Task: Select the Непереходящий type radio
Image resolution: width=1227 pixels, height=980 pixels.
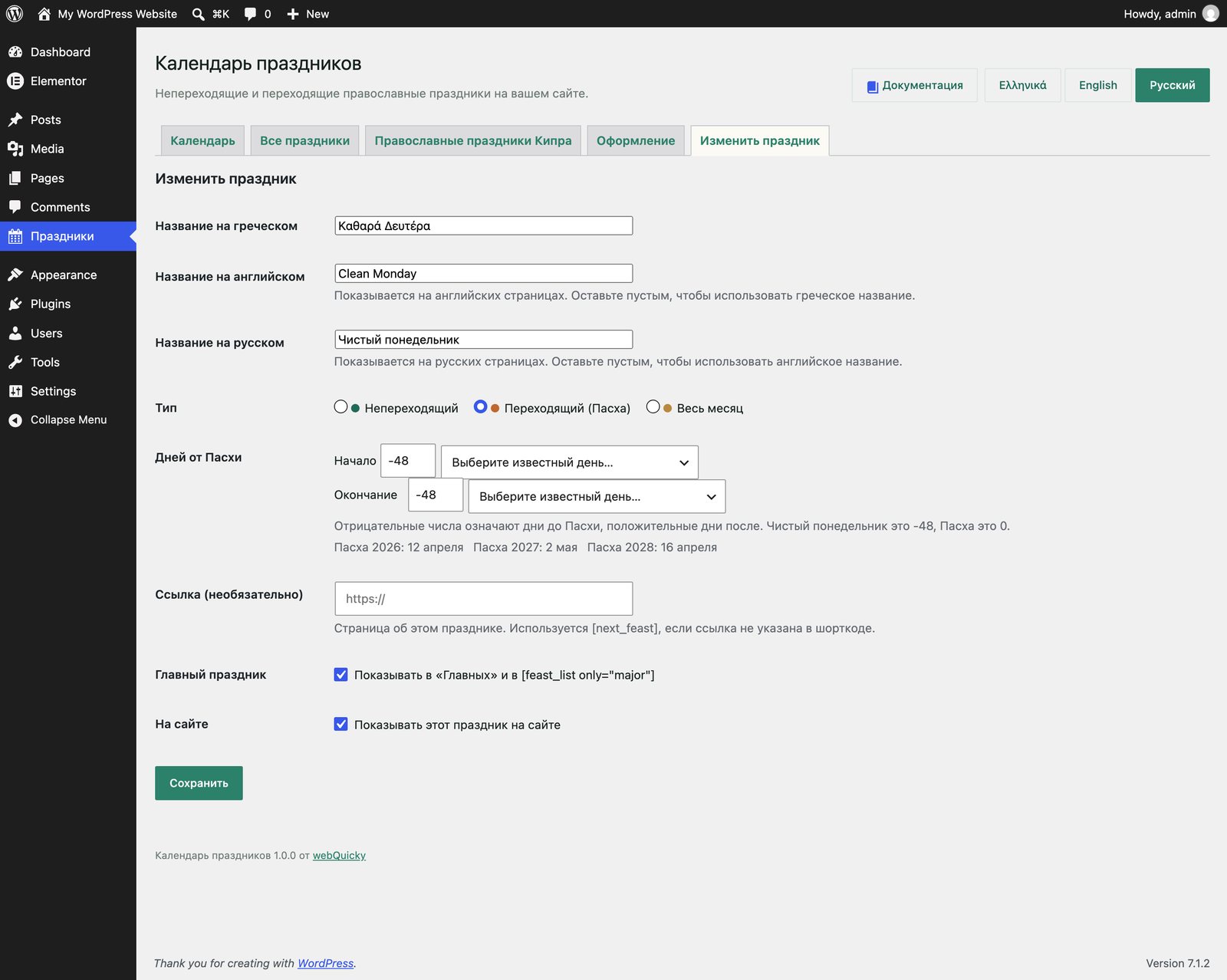Action: (341, 407)
